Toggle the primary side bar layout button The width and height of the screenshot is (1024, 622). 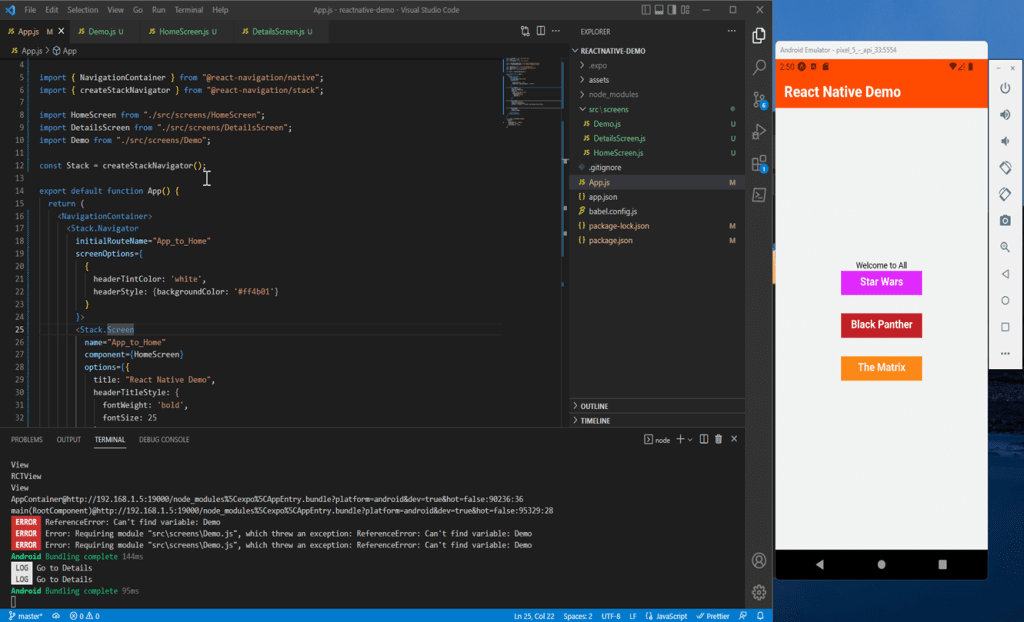646,10
